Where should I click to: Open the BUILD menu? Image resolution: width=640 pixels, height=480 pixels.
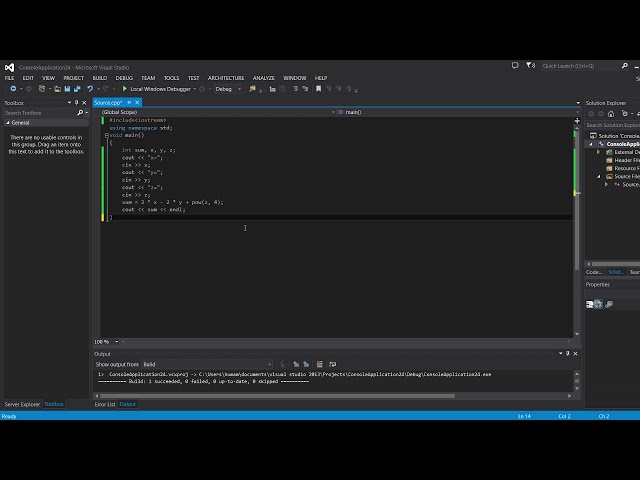[99, 78]
